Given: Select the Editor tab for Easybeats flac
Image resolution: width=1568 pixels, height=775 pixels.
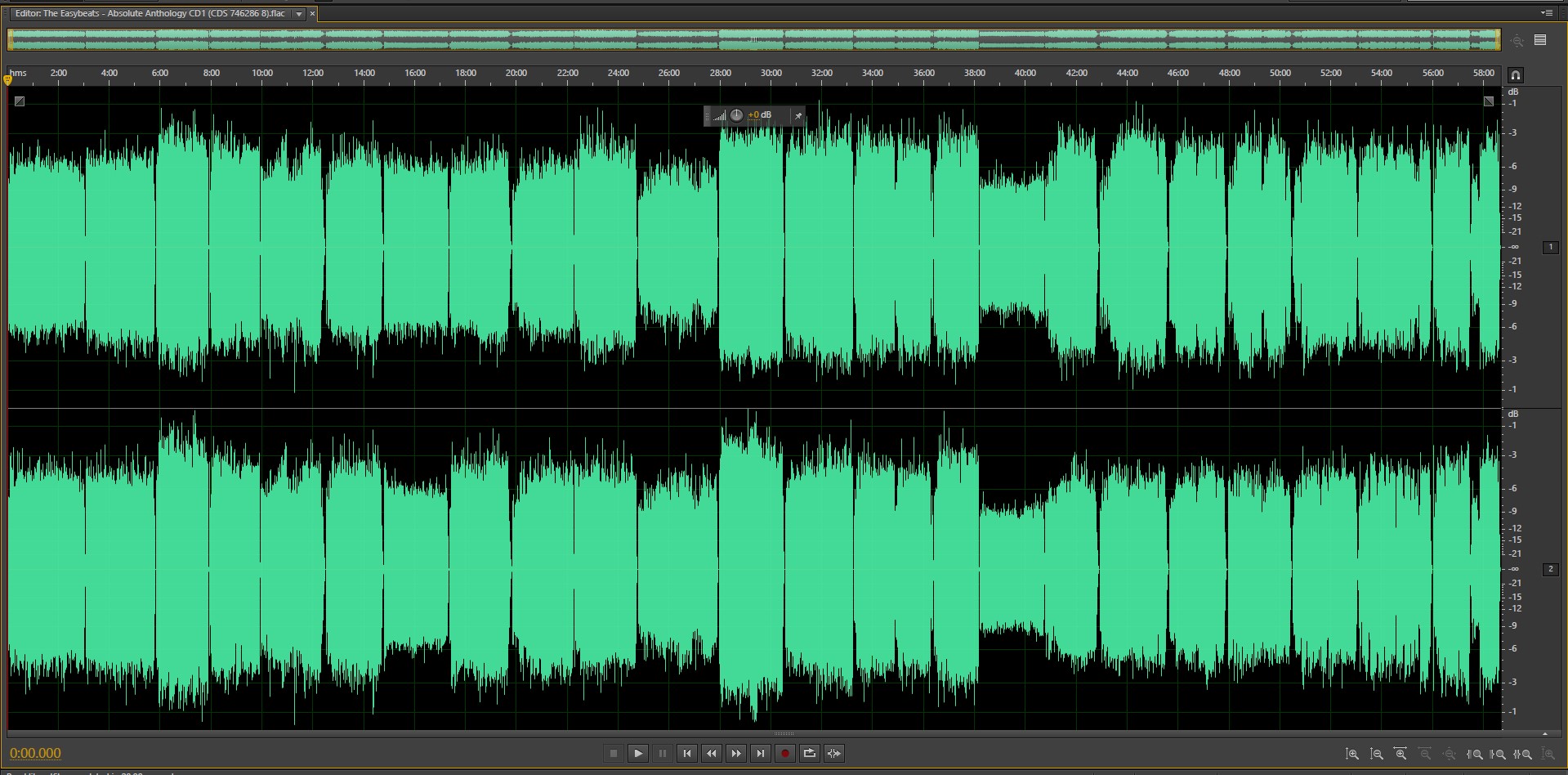Looking at the screenshot, I should [x=150, y=14].
